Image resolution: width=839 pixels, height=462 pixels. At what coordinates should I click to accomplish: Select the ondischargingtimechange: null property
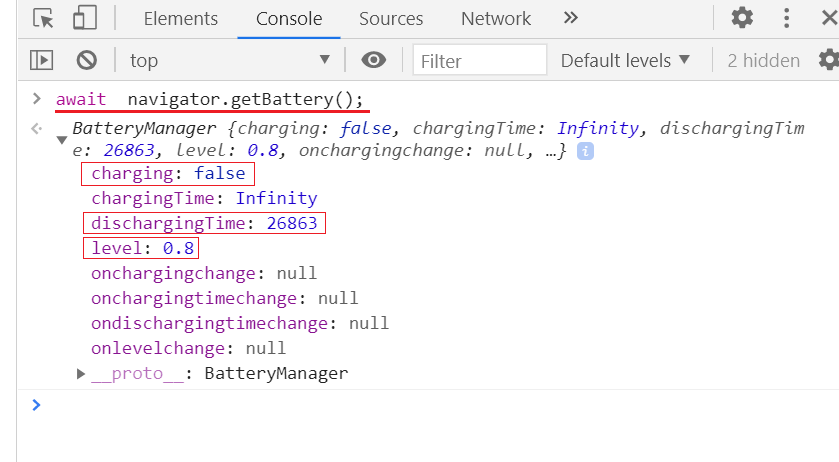pyautogui.click(x=240, y=323)
